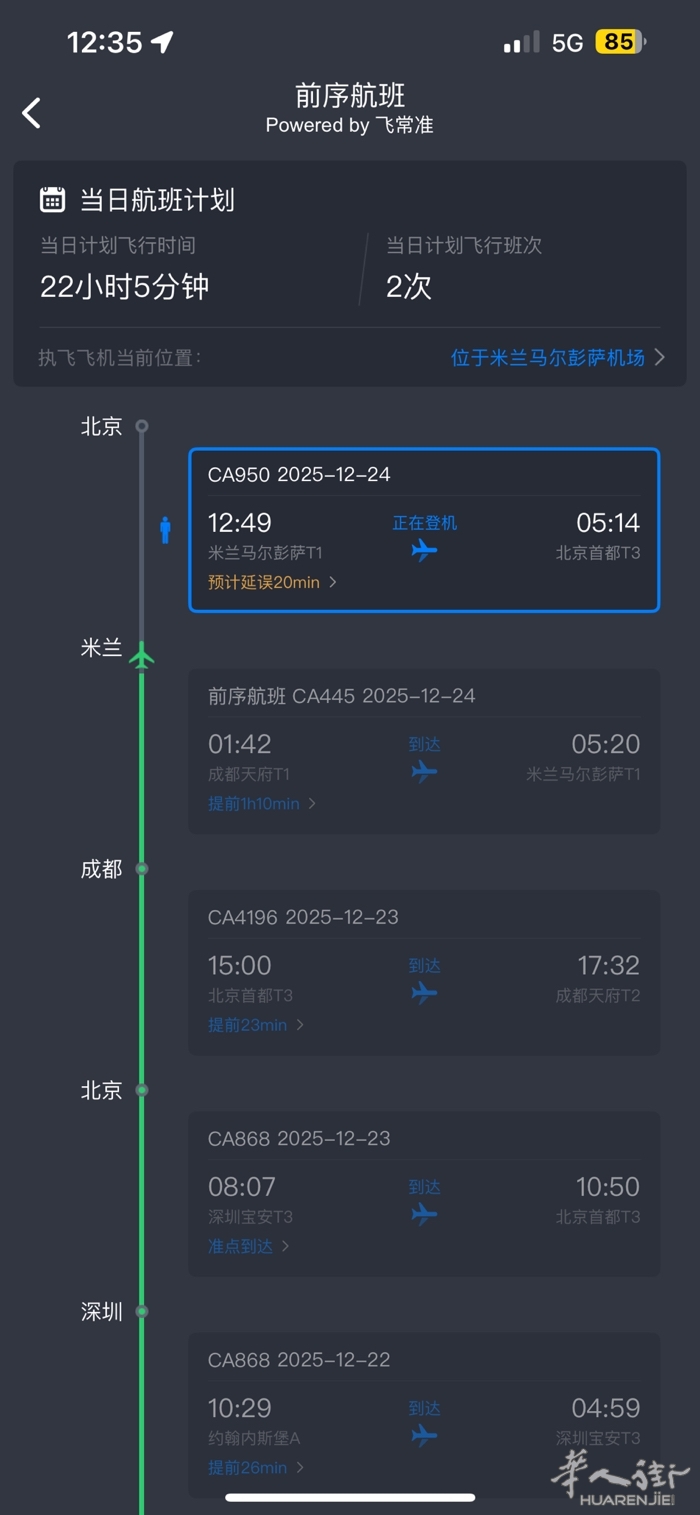
Task: Tap the green airplane marker at 米兰
Action: click(x=142, y=657)
